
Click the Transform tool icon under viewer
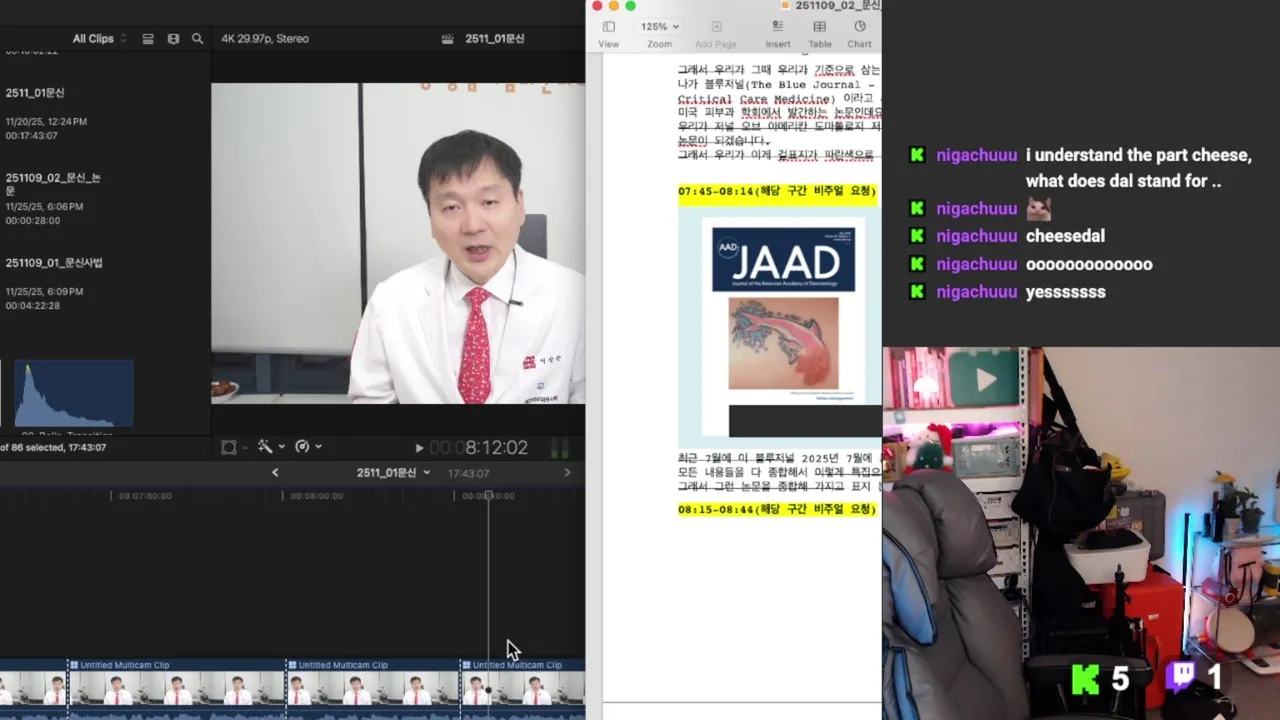229,447
